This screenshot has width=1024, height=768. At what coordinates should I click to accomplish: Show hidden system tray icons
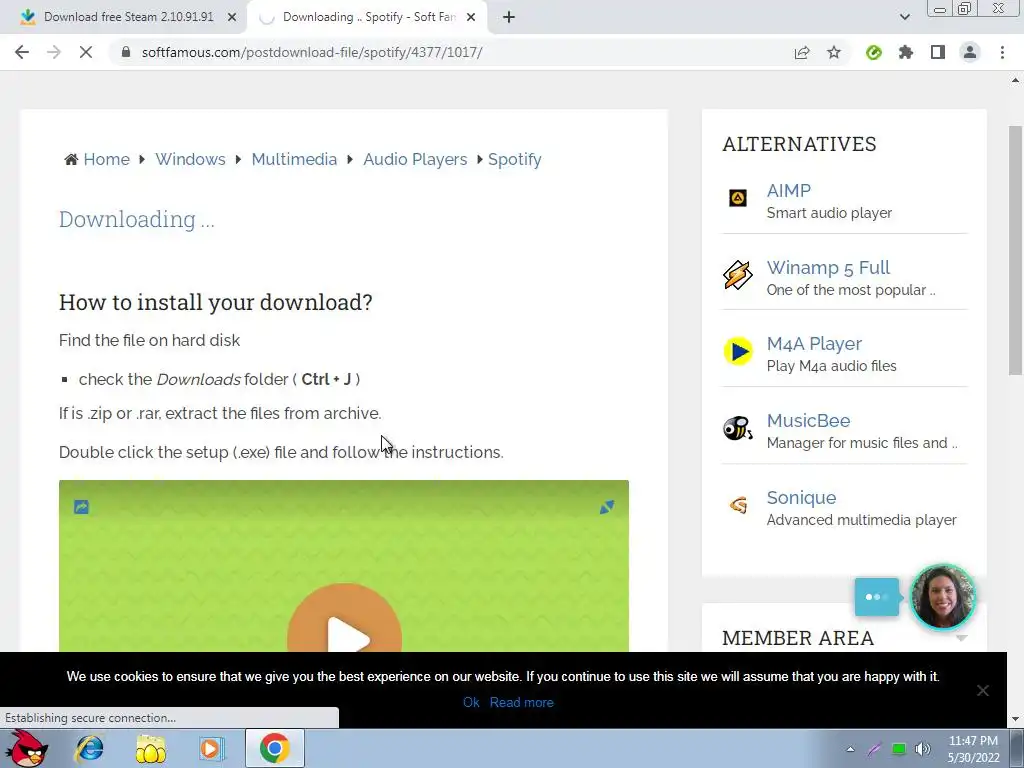click(x=850, y=749)
